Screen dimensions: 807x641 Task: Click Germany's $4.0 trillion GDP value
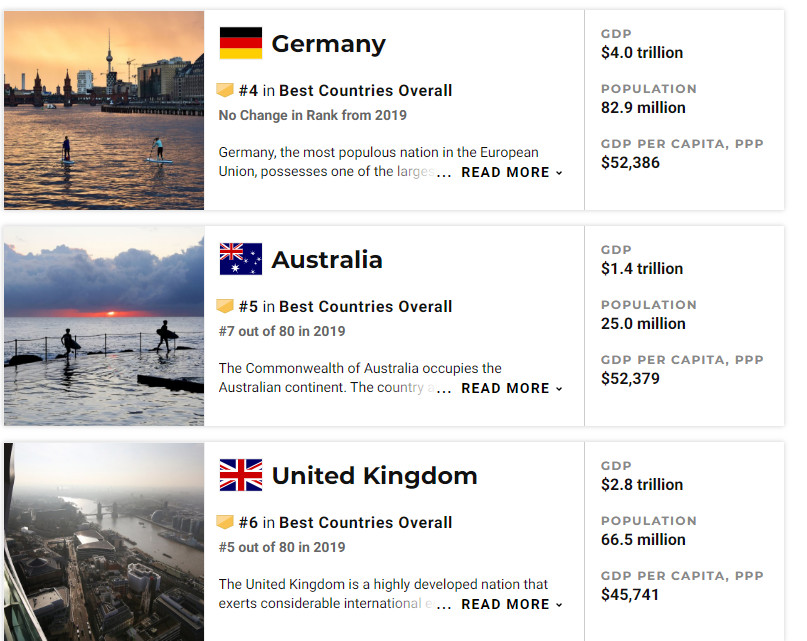(642, 53)
